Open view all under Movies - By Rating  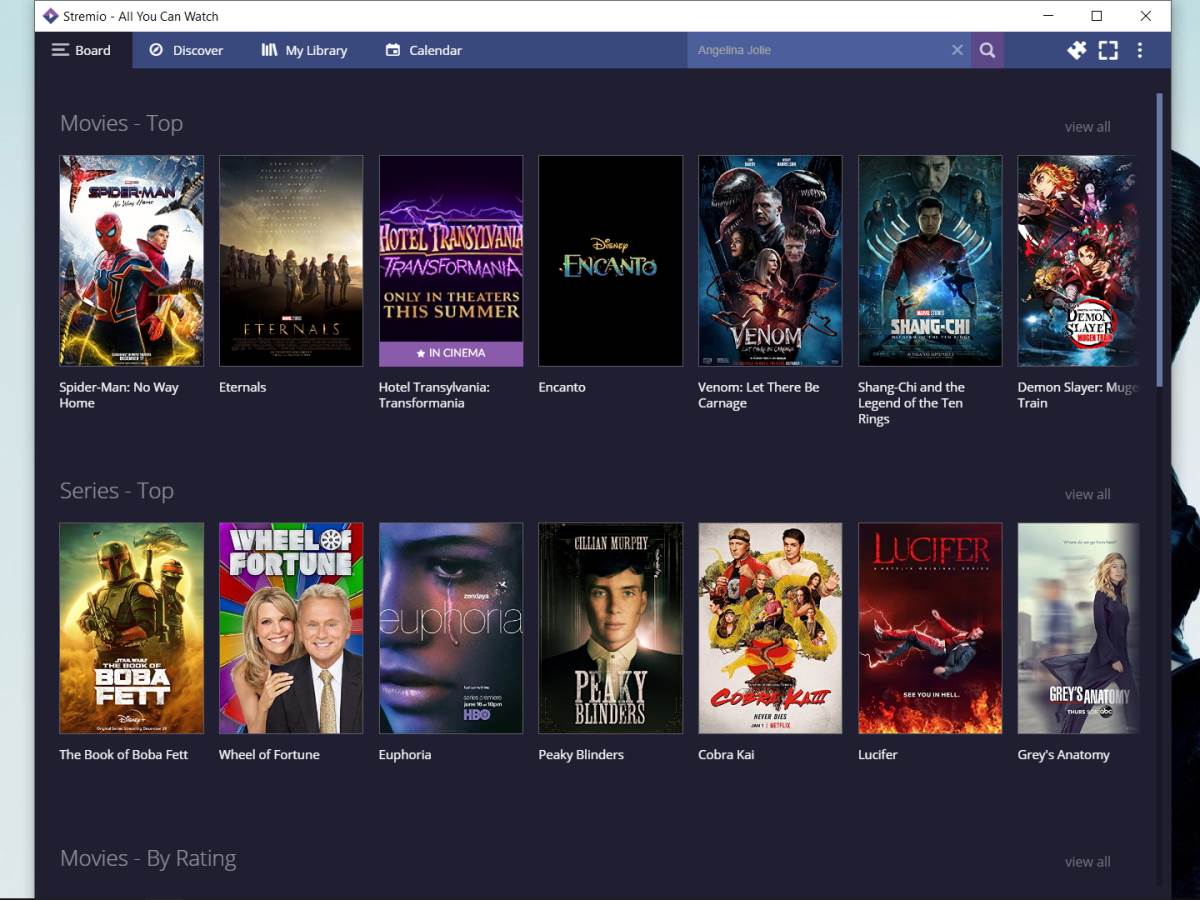click(x=1087, y=861)
